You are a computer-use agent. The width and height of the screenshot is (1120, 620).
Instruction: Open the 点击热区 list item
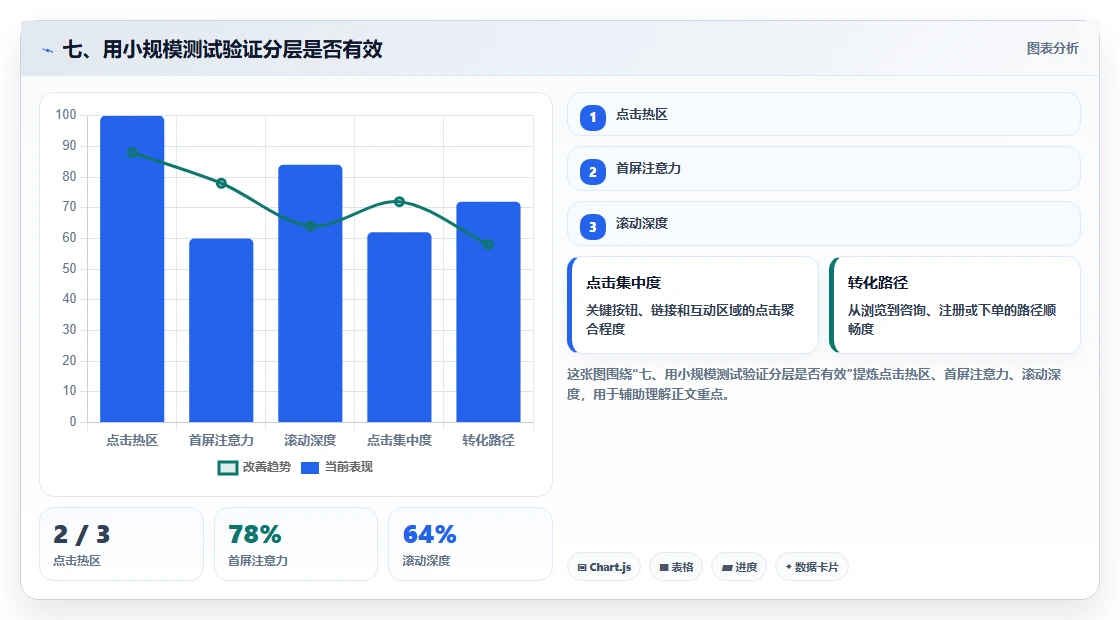(824, 114)
